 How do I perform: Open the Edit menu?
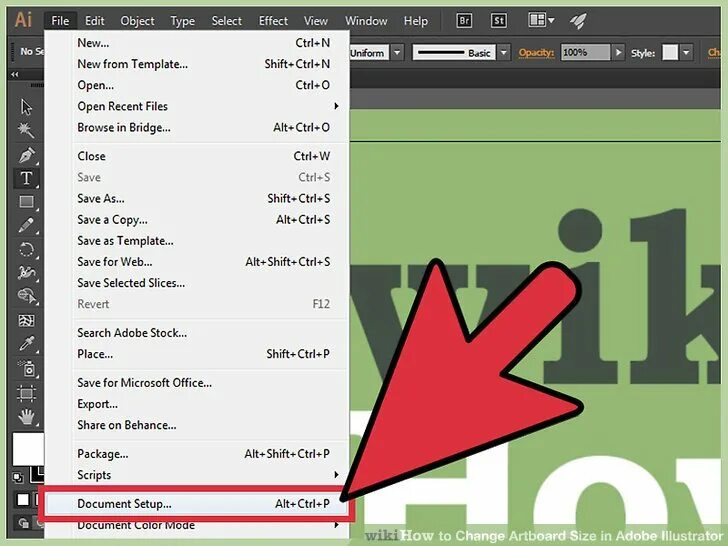pos(95,21)
